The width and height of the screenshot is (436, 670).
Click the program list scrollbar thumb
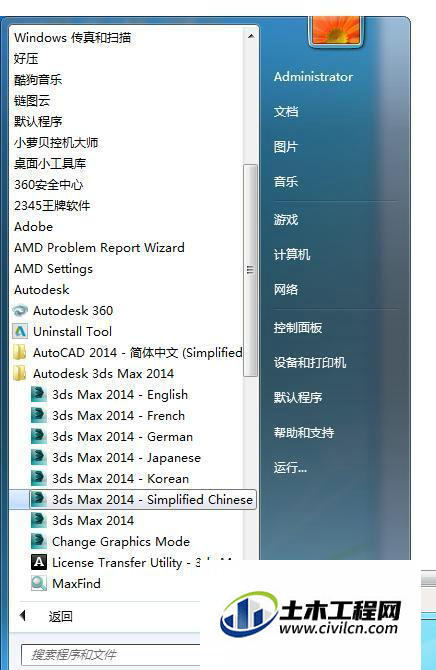(251, 270)
